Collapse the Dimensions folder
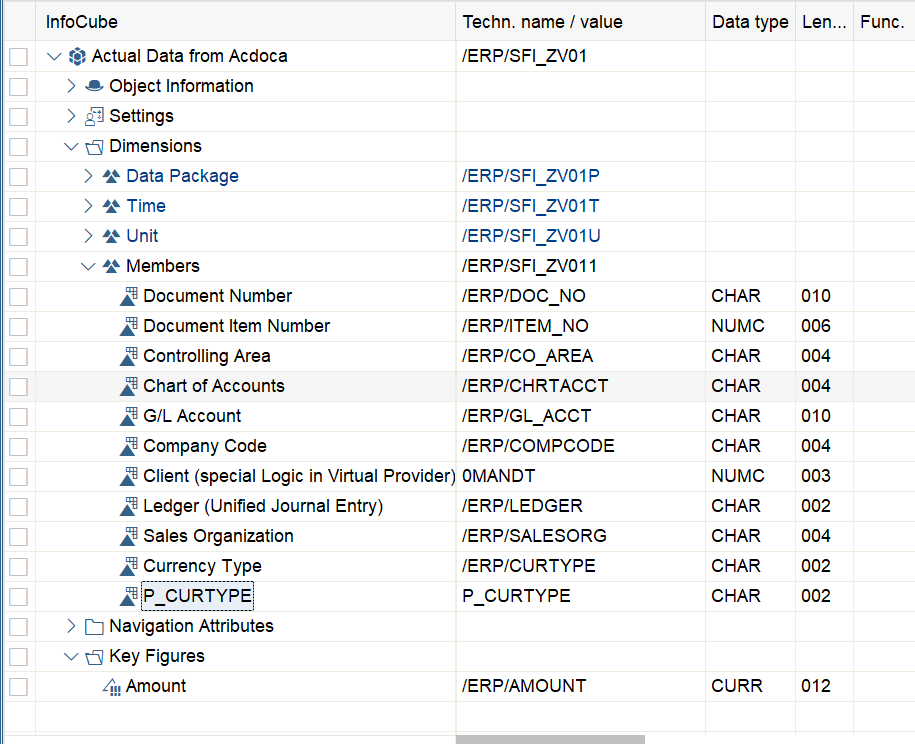Viewport: 915px width, 744px height. [71, 146]
